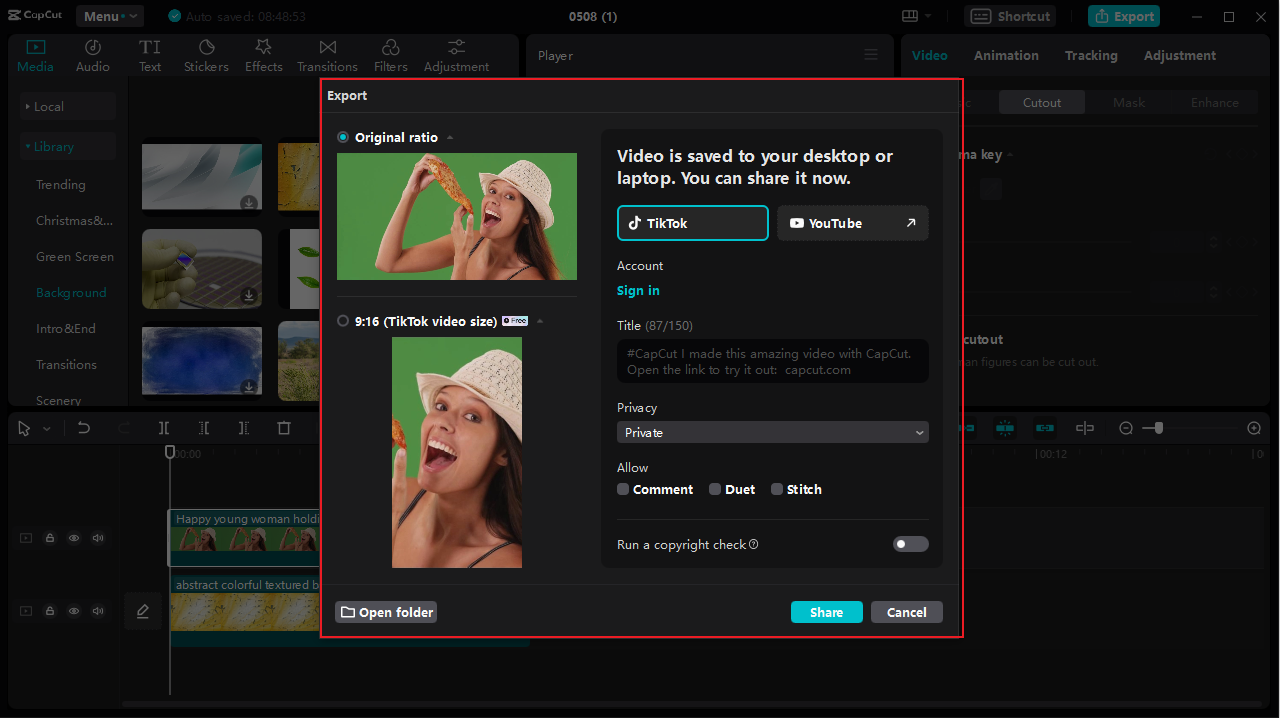The height and width of the screenshot is (718, 1280).
Task: Switch to the Tracking tab
Action: pyautogui.click(x=1091, y=55)
